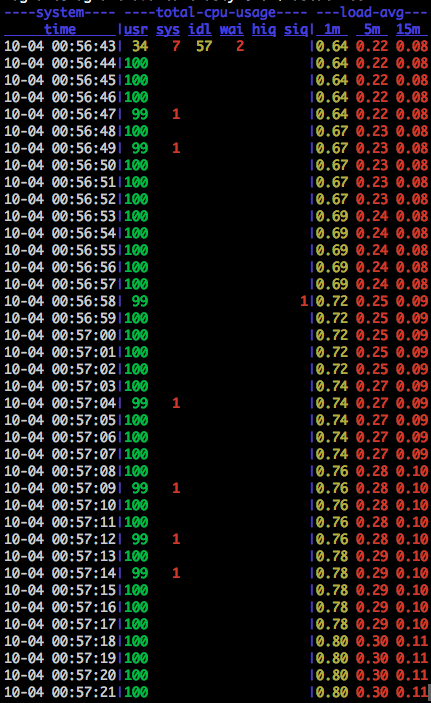Click the 'load-avg' group header

click(372, 13)
